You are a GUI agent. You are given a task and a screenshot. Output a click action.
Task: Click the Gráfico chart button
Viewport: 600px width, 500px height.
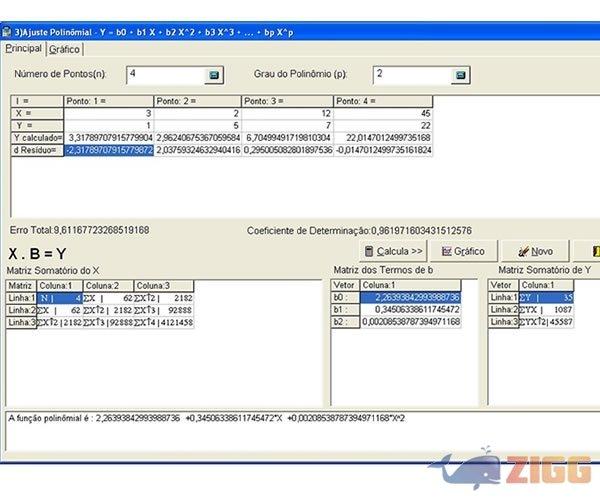pyautogui.click(x=463, y=251)
